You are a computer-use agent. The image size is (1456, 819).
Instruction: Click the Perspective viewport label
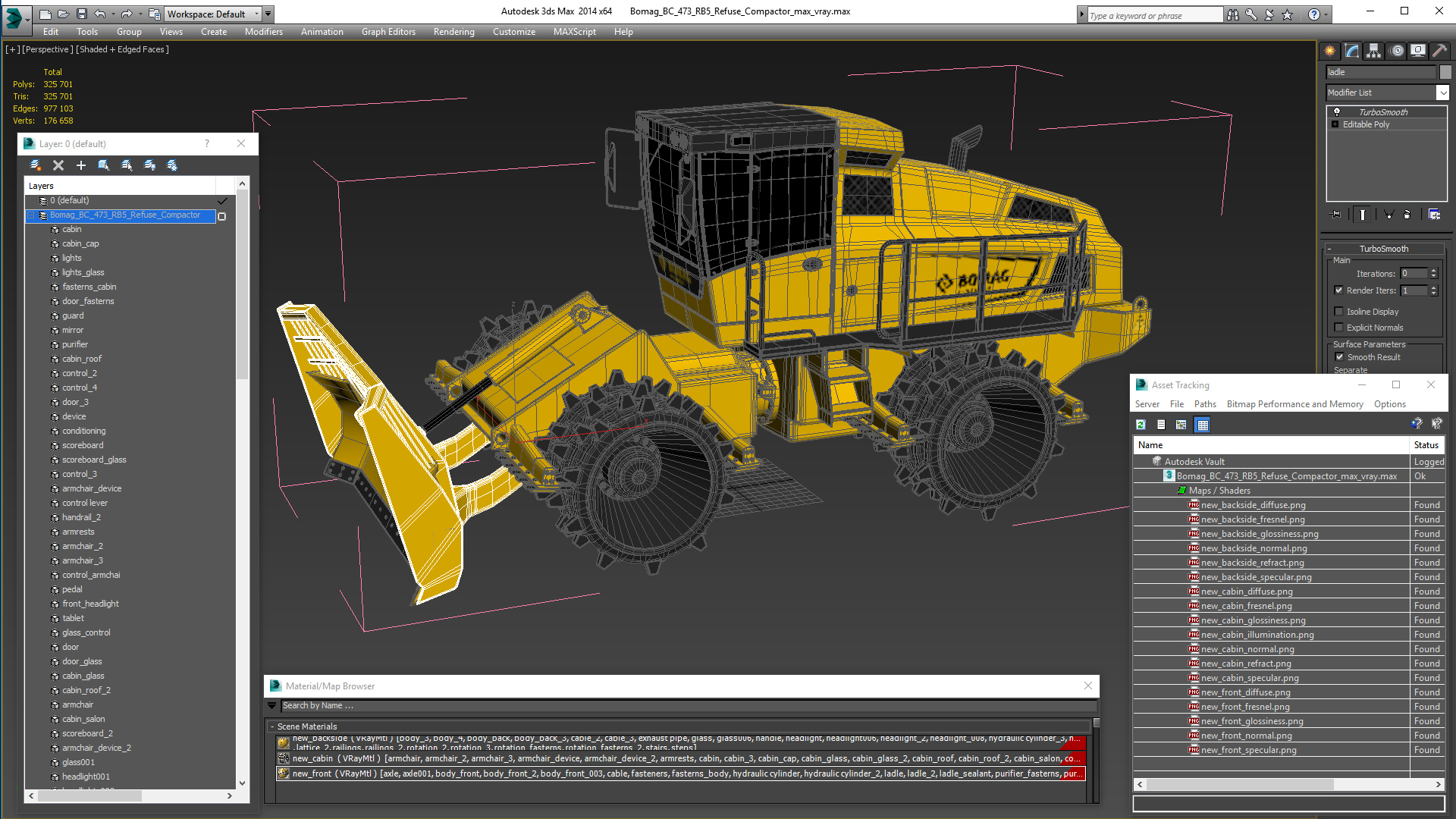click(x=48, y=49)
